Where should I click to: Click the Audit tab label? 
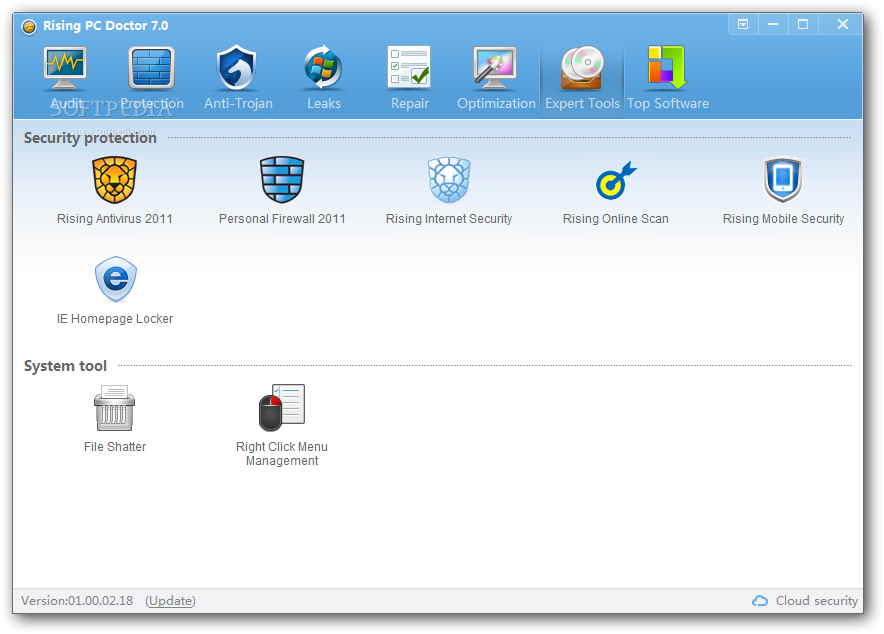click(67, 104)
